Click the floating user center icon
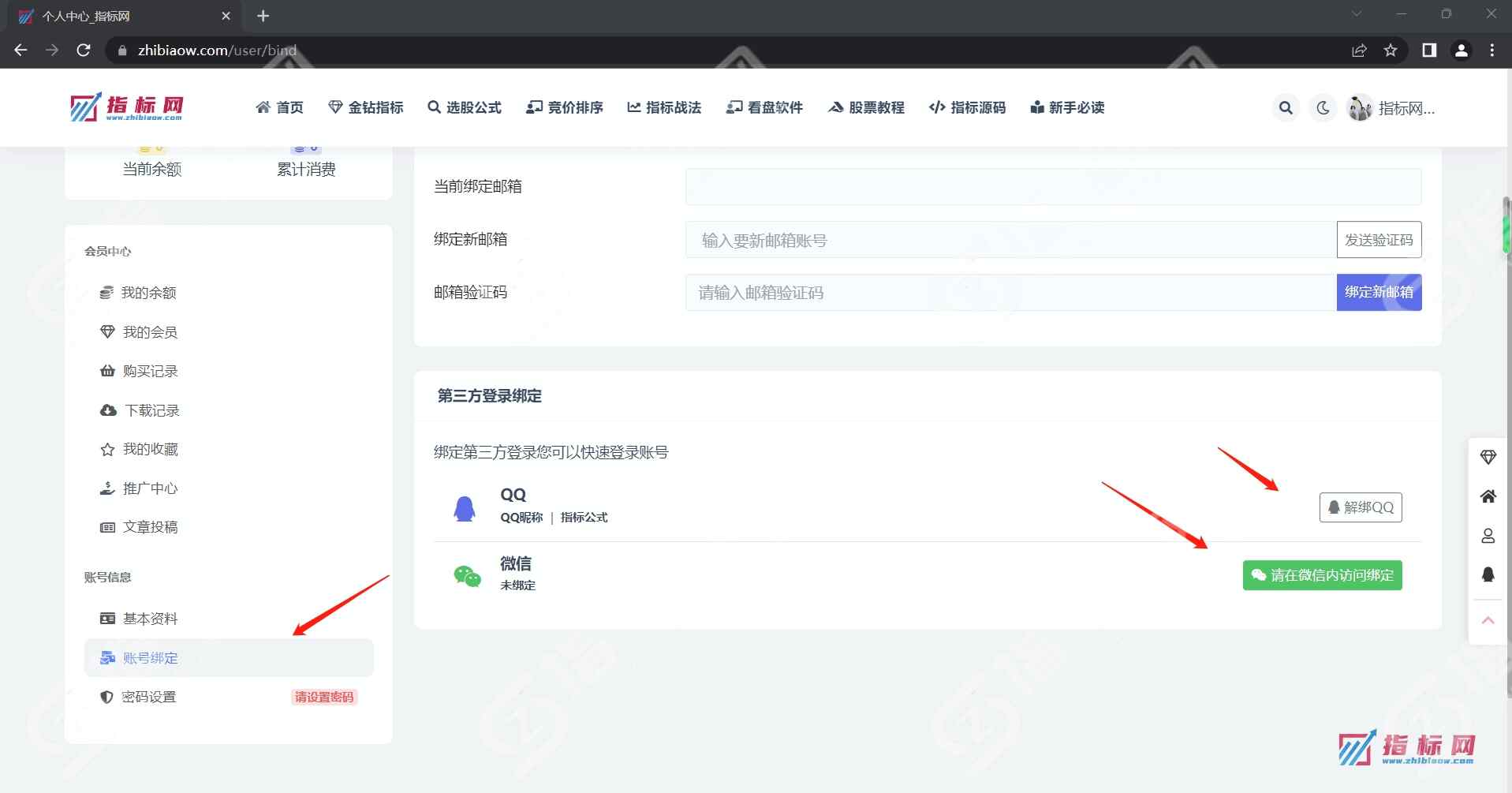Screen dimensions: 1512x793 pos(1488,535)
